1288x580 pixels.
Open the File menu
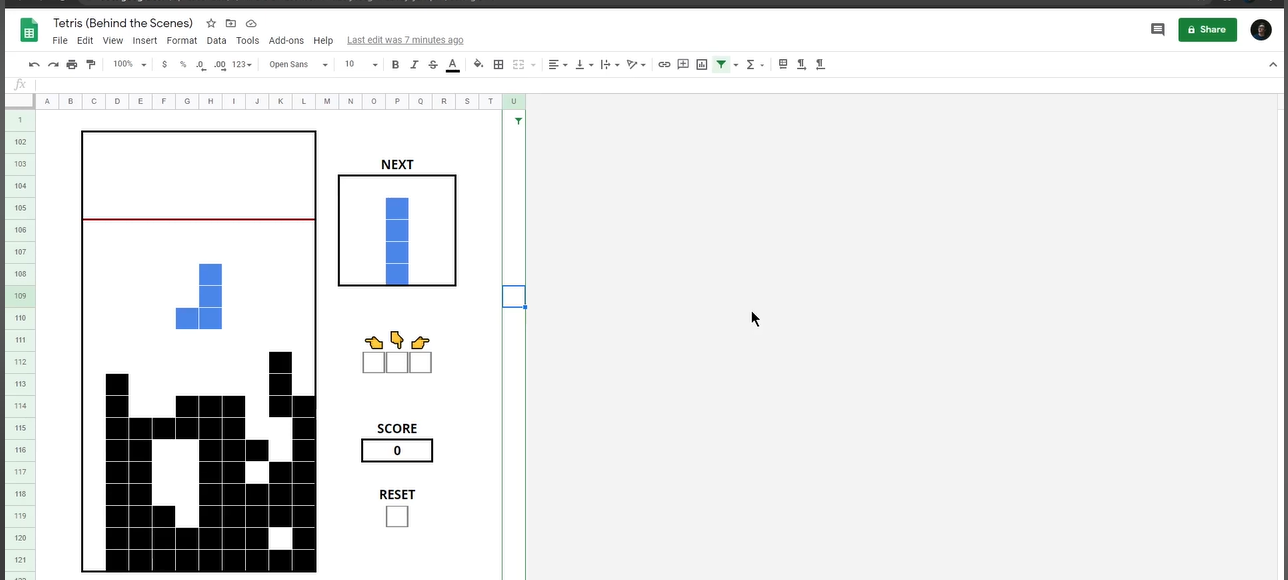click(x=60, y=41)
